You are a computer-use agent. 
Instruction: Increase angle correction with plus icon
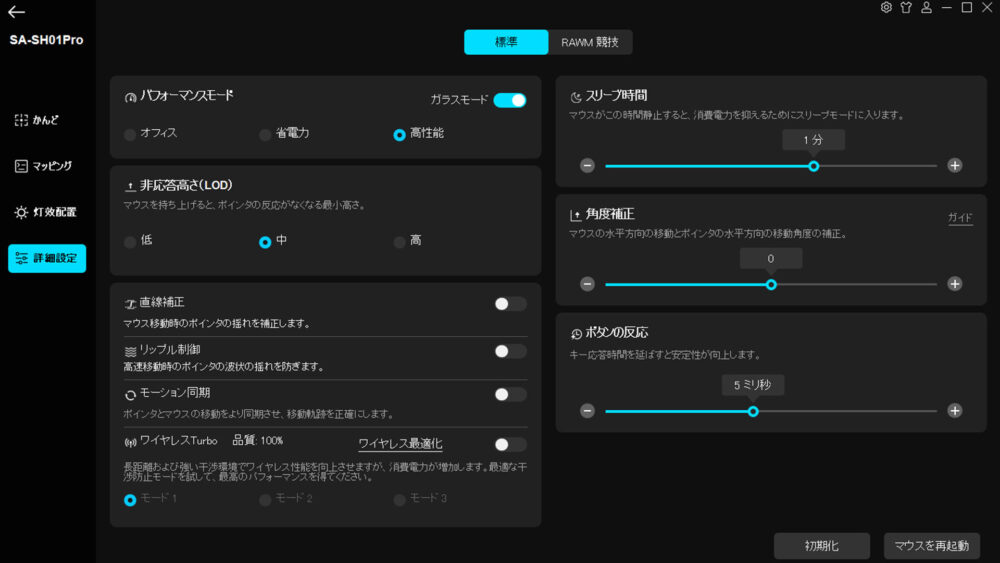tap(955, 284)
